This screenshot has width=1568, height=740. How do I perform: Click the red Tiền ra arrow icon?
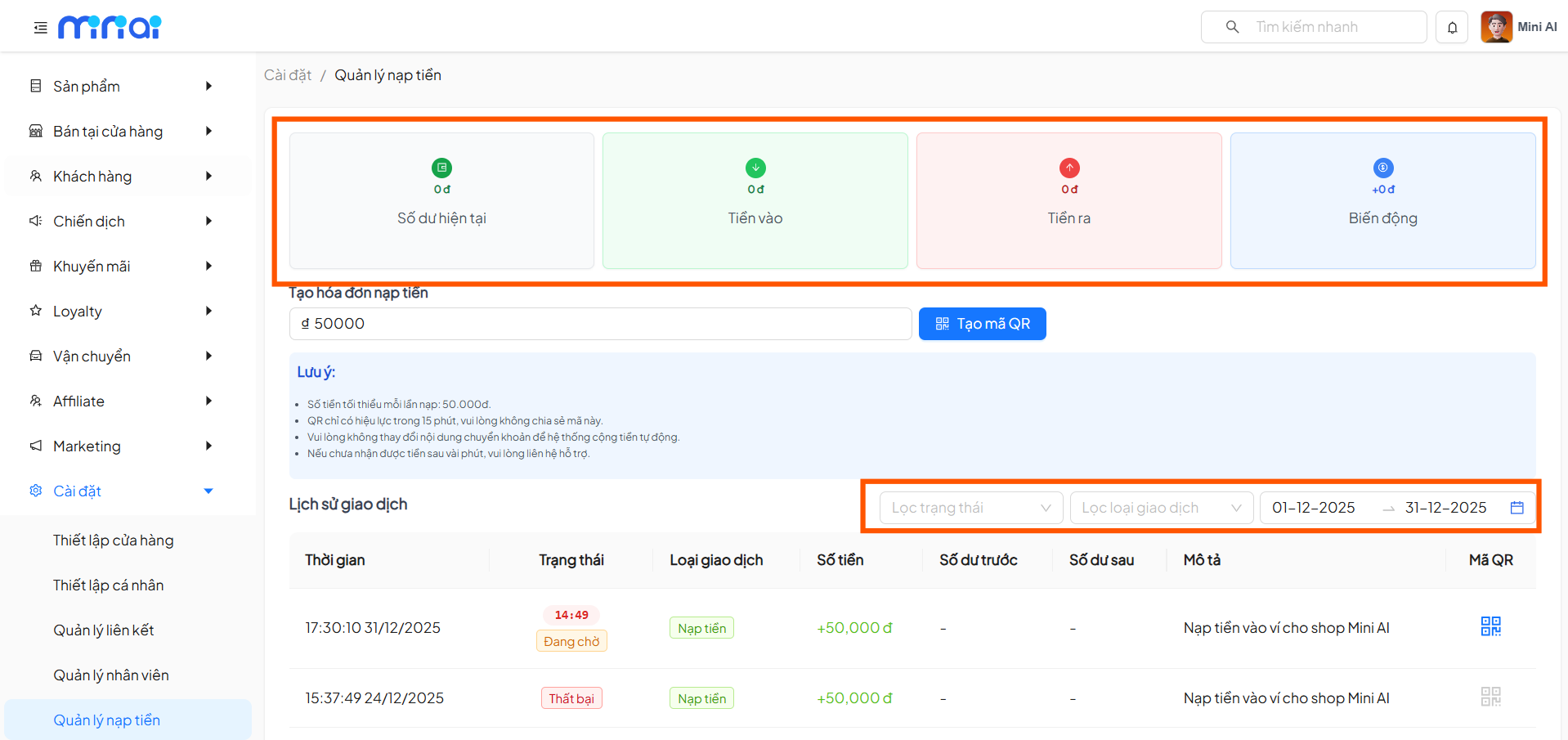click(1068, 168)
